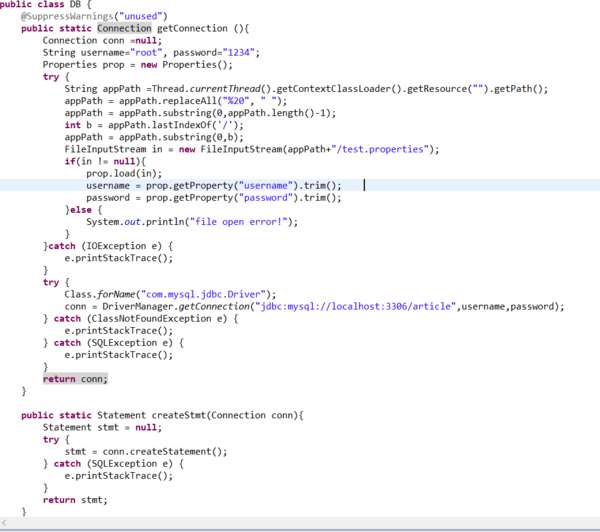
Task: Click the highlighted return conn statement
Action: pos(75,379)
